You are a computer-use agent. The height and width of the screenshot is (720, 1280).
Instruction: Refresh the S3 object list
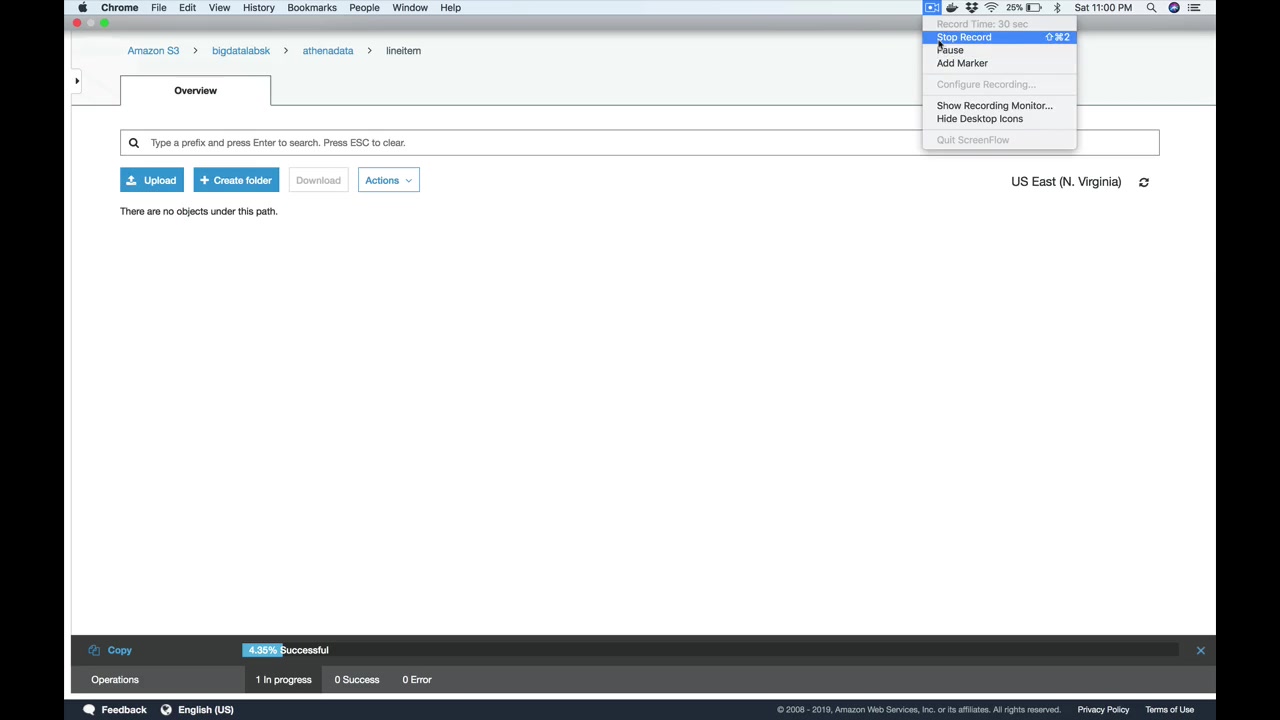[x=1144, y=182]
